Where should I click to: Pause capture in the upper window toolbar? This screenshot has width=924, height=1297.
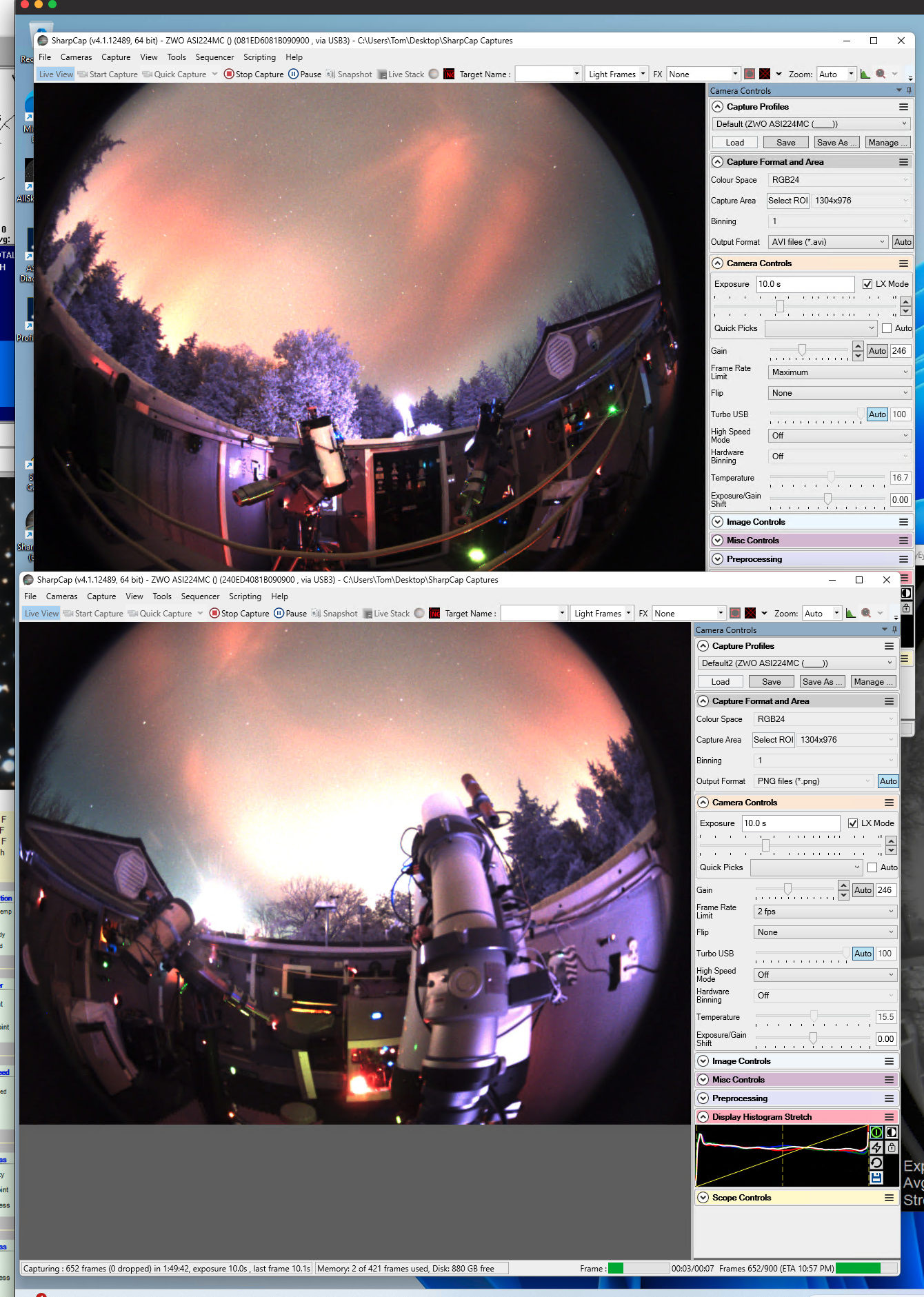(304, 74)
